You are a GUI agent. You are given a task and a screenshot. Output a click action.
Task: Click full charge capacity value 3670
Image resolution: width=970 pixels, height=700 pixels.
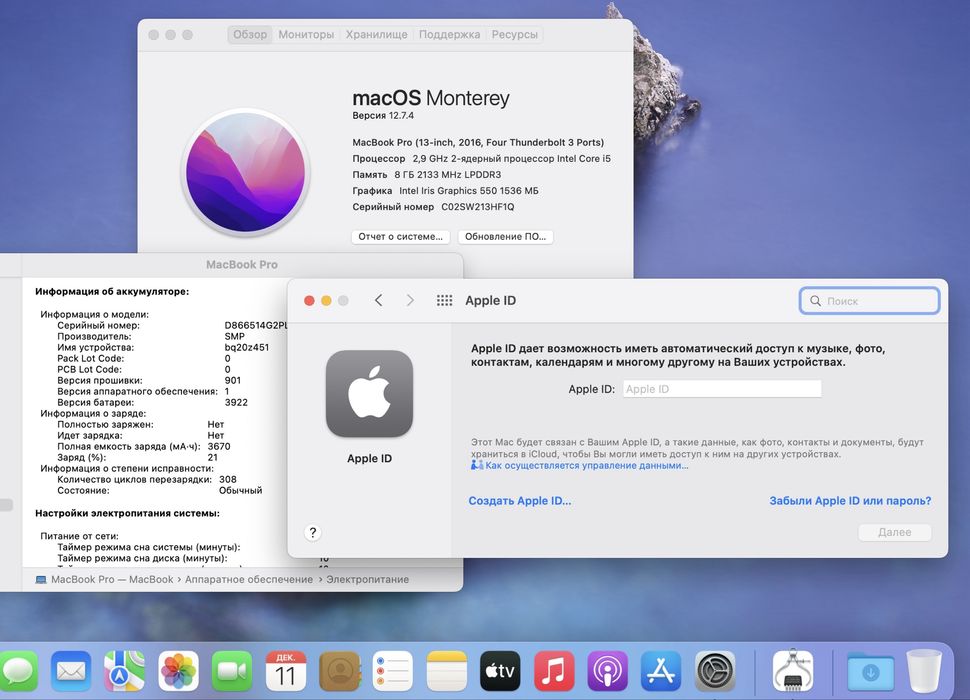pos(219,446)
